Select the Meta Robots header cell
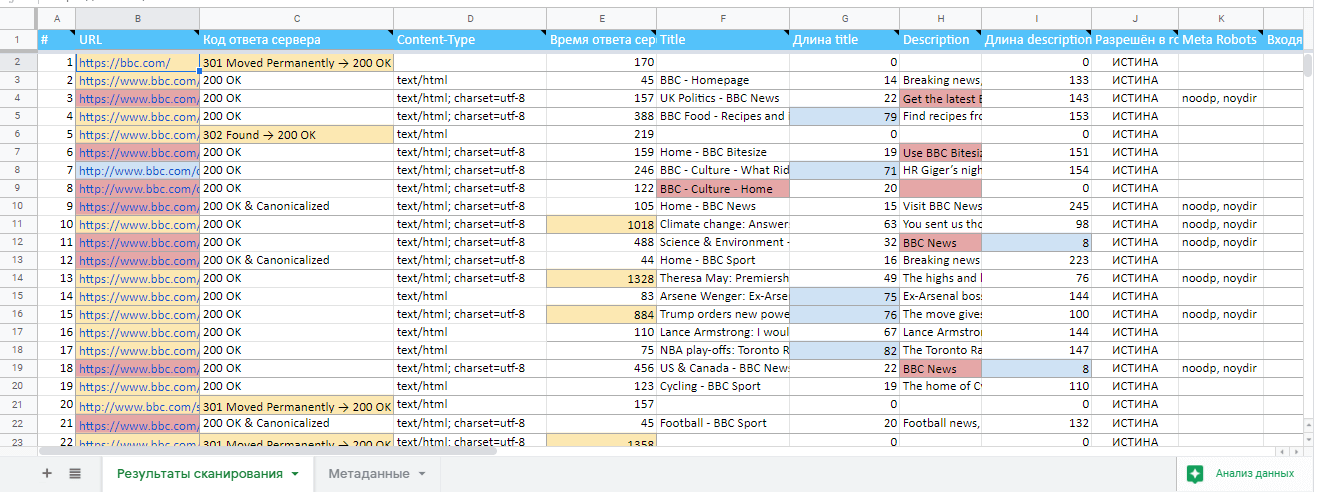1318x492 pixels. [1219, 40]
